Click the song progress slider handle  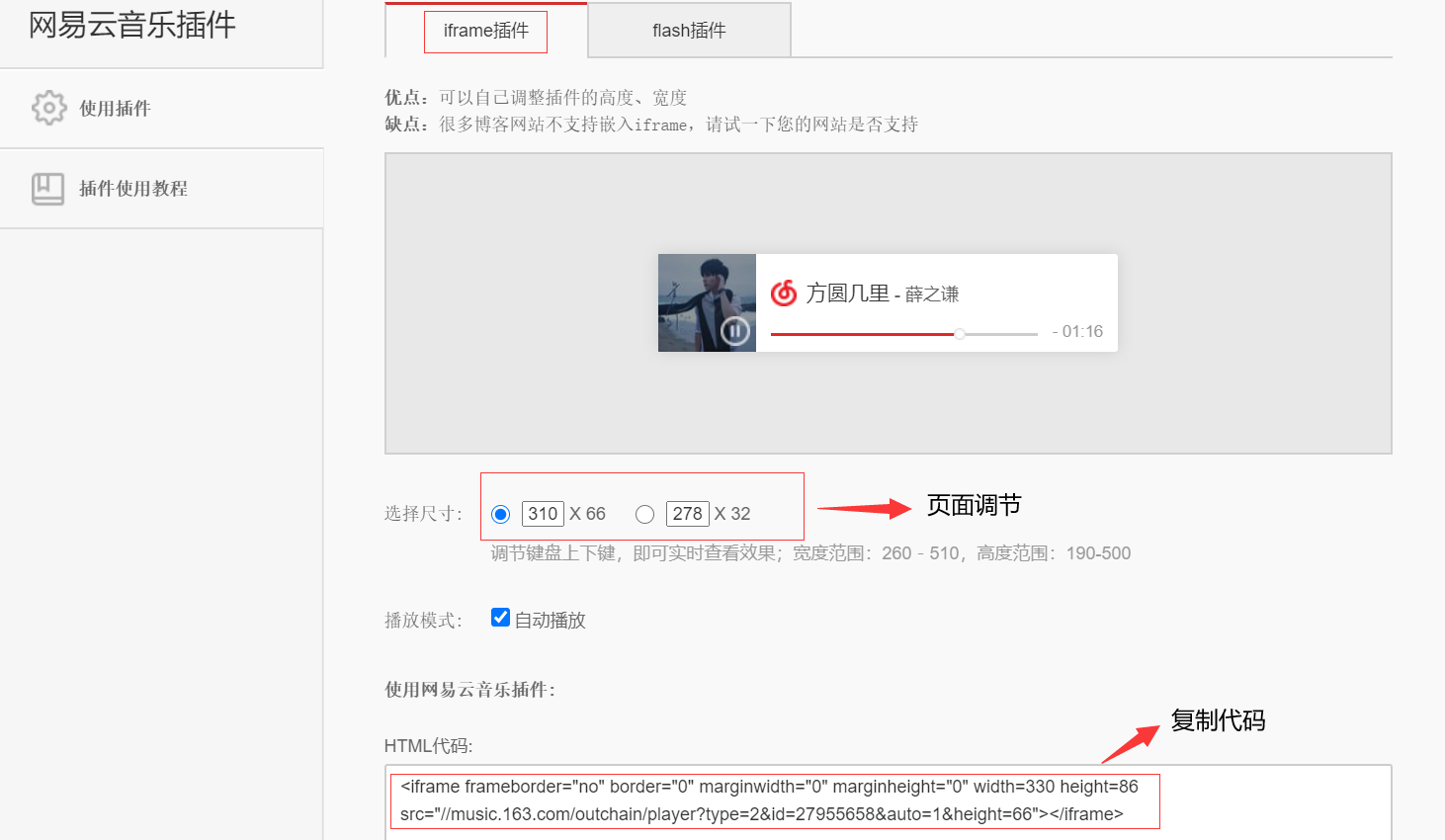(x=960, y=334)
